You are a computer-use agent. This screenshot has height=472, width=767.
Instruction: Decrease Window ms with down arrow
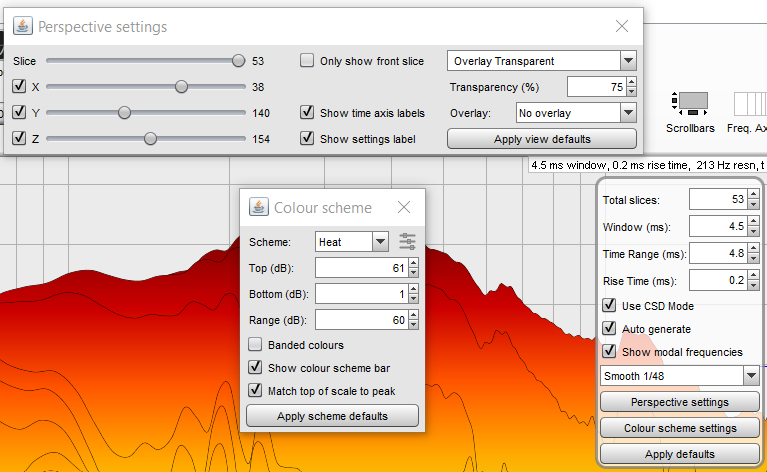(x=754, y=231)
